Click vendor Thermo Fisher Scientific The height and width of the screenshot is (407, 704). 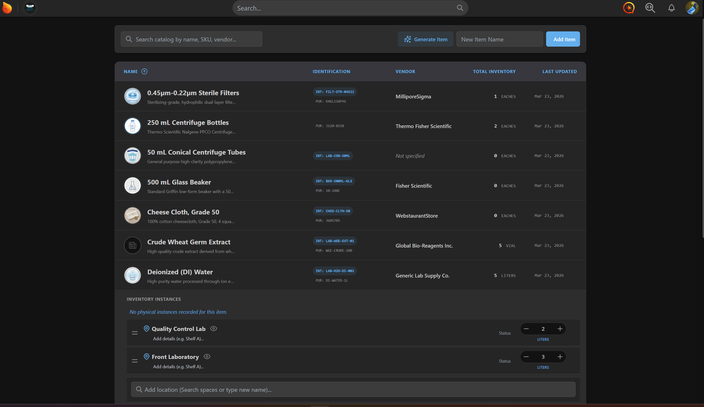pyautogui.click(x=423, y=126)
